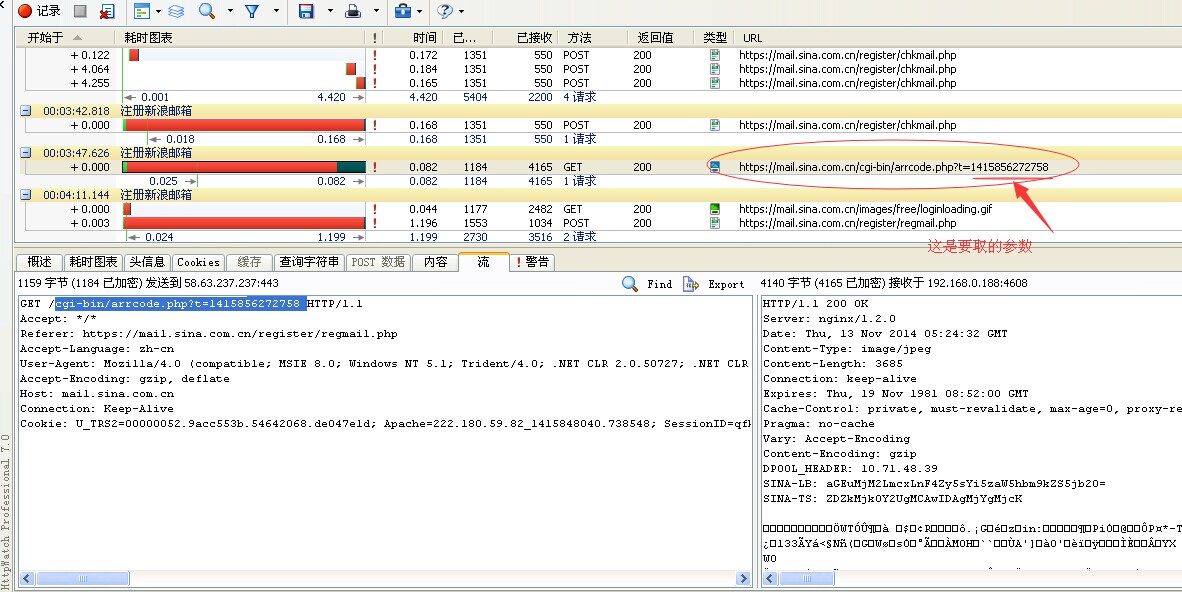Image resolution: width=1182 pixels, height=592 pixels.
Task: Click the magnifier find icon in toolbar
Action: tap(207, 11)
